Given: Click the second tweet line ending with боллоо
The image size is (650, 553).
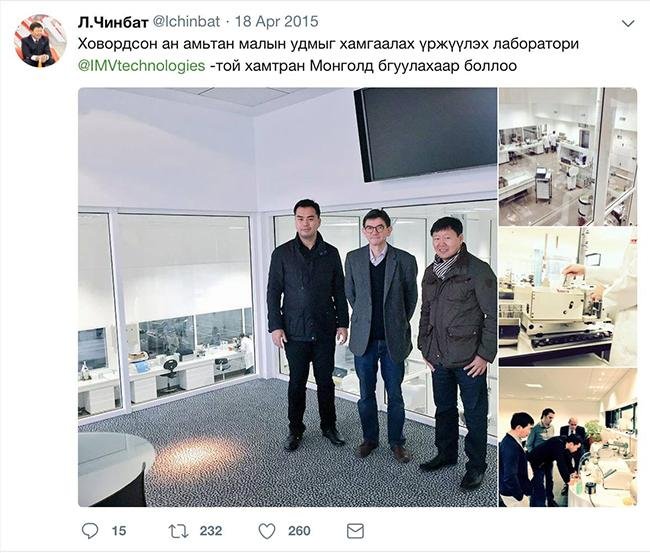Looking at the screenshot, I should pos(297,66).
